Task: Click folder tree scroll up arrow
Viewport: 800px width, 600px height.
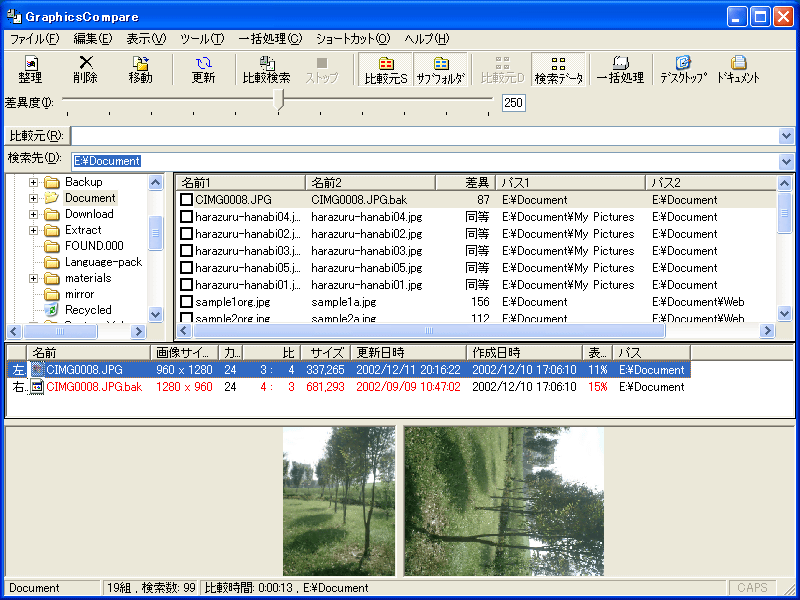Action: (x=156, y=182)
